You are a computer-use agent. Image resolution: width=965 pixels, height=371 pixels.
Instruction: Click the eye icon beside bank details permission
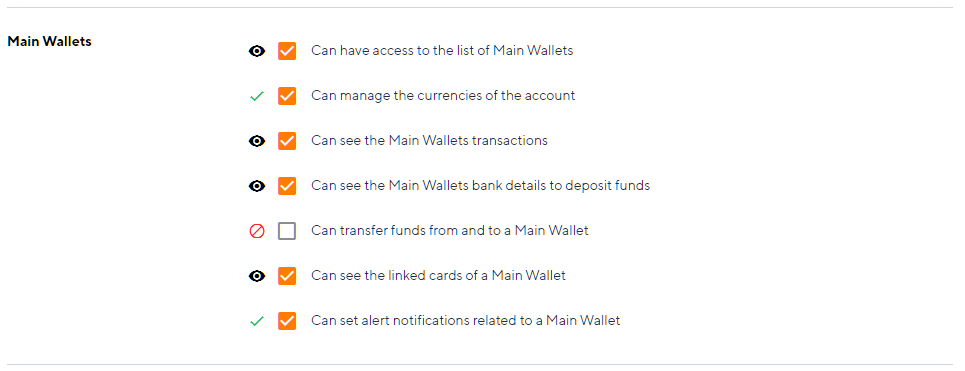[x=257, y=186]
